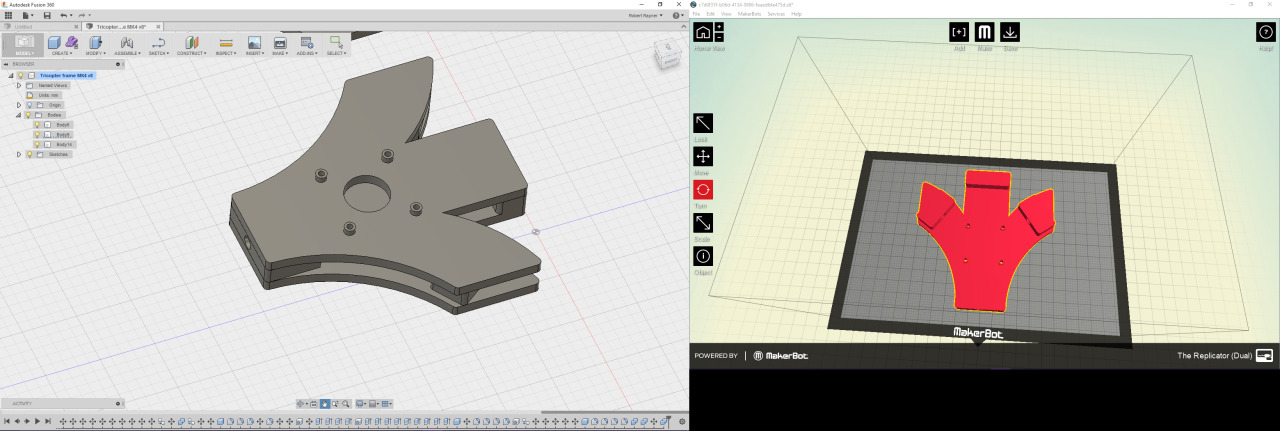Click the MakerBot Home View icon

point(703,32)
